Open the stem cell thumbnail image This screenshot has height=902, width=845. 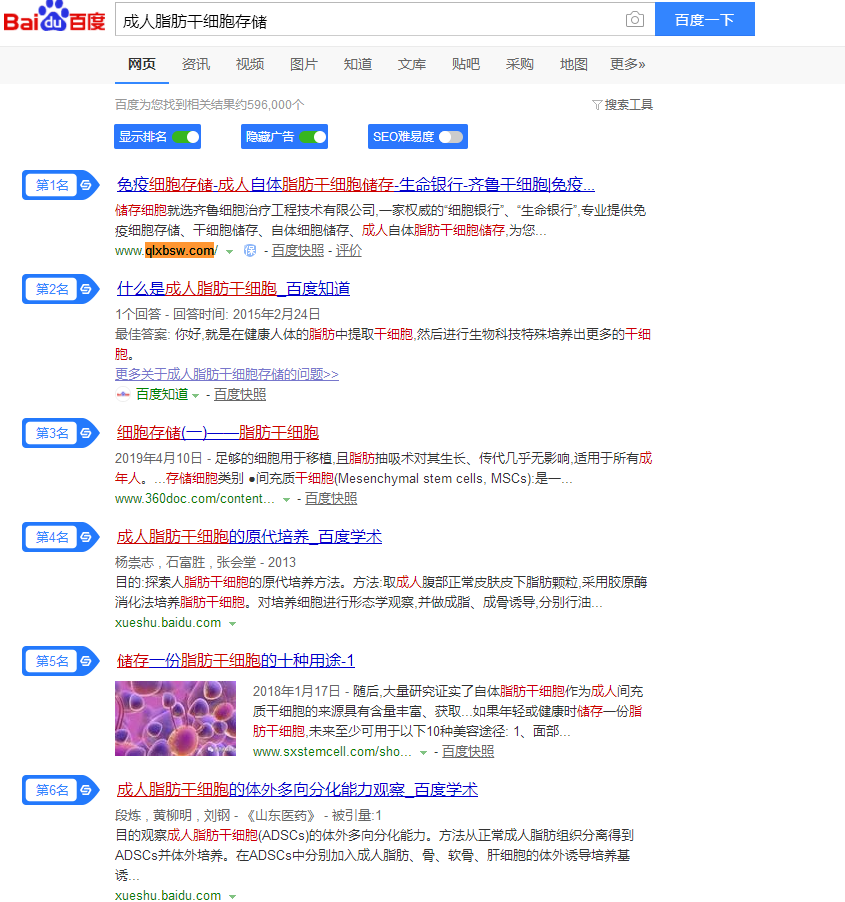pyautogui.click(x=175, y=718)
